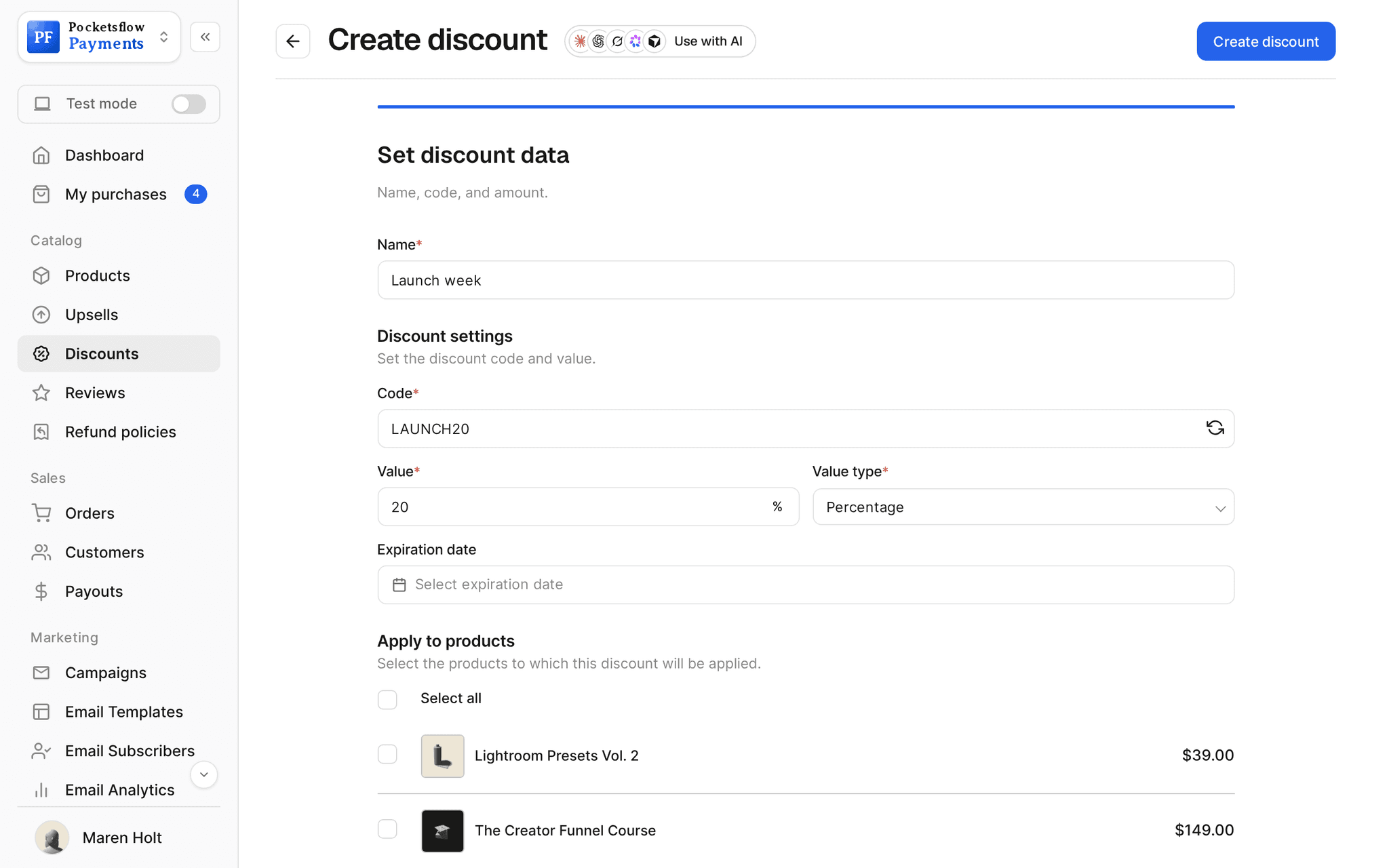Click The Creator Funnel Course thumbnail

[x=442, y=831]
